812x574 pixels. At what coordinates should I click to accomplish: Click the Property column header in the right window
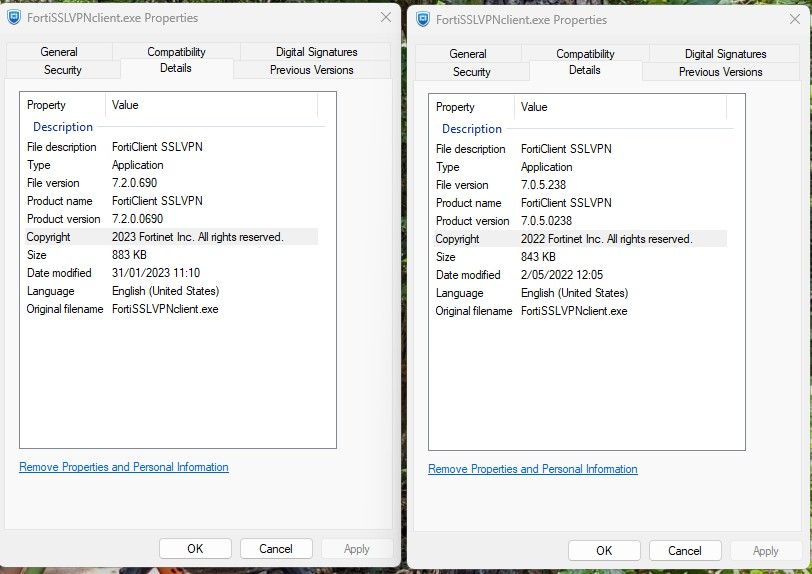tap(472, 107)
